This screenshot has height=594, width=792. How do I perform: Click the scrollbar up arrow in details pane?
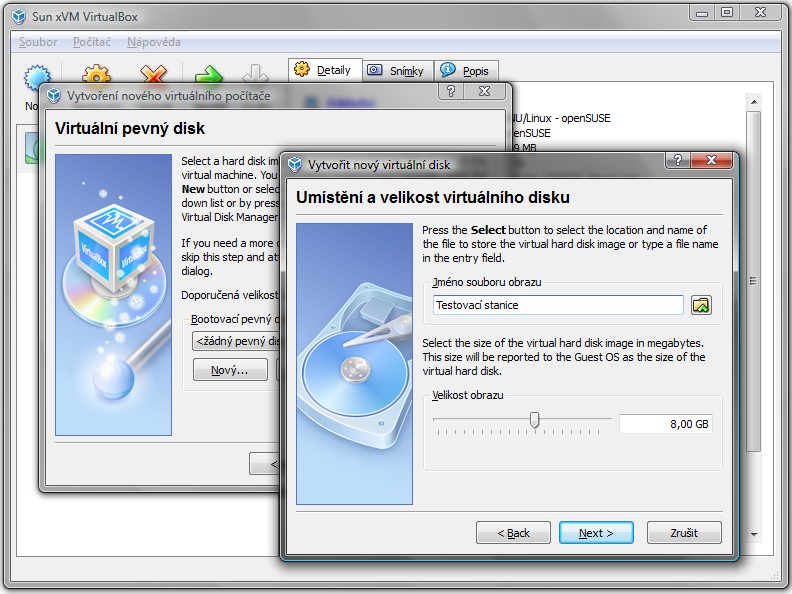tap(754, 102)
